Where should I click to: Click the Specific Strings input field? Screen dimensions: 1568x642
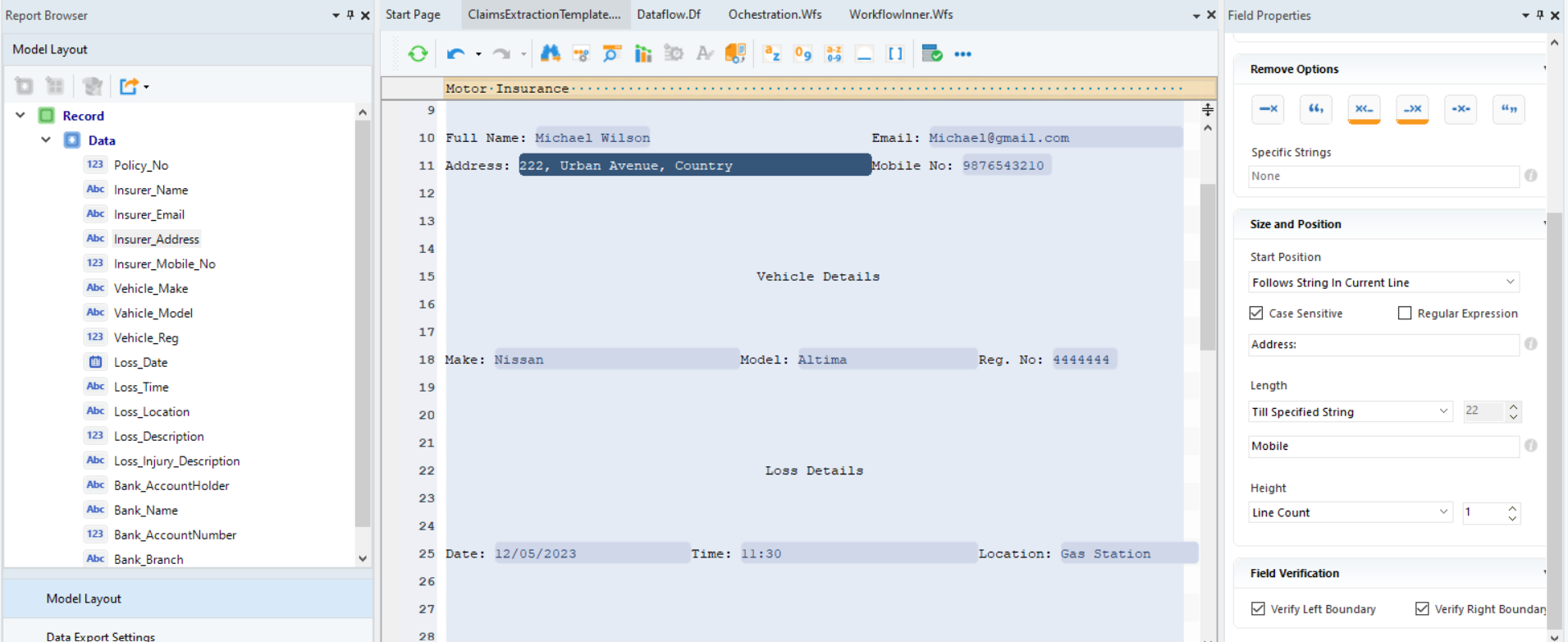tap(1383, 176)
